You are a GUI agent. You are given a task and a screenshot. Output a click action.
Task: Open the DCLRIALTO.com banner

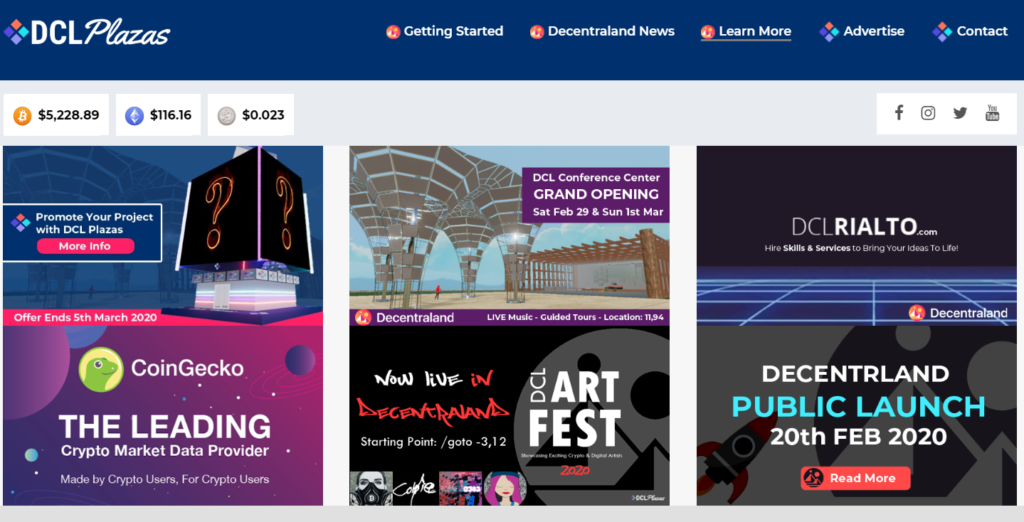[x=857, y=236]
